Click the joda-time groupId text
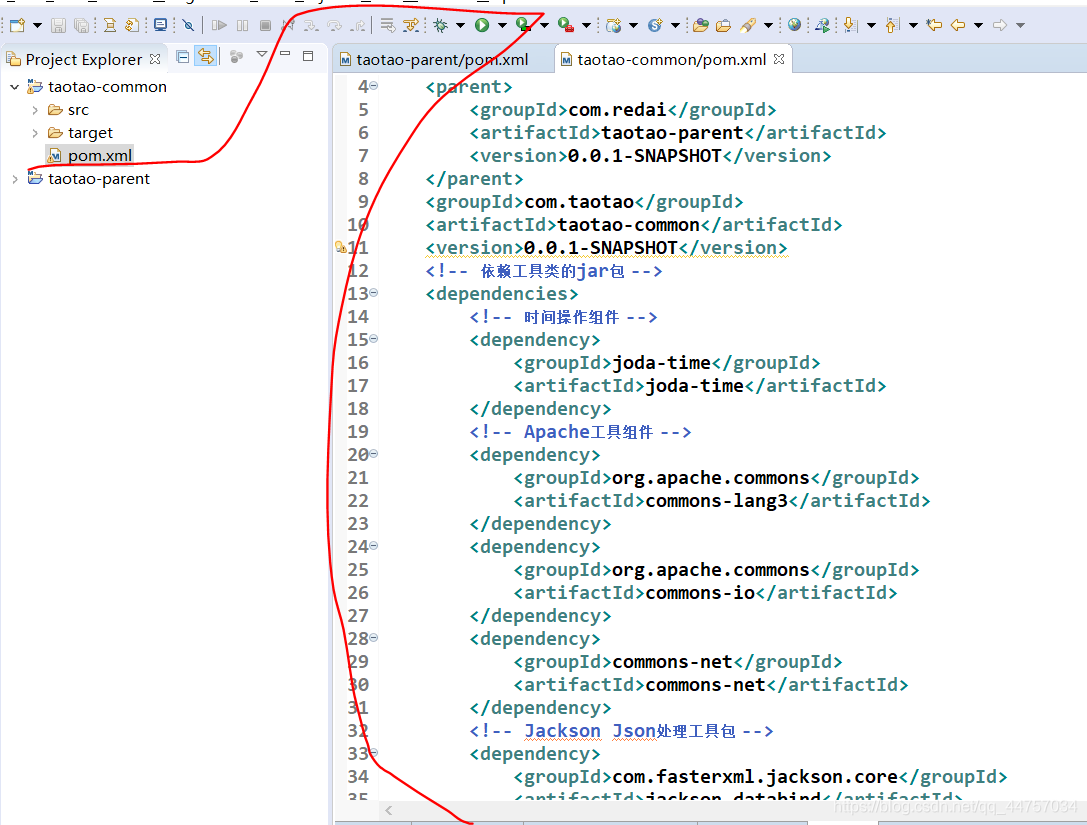The width and height of the screenshot is (1087, 825). click(x=661, y=363)
